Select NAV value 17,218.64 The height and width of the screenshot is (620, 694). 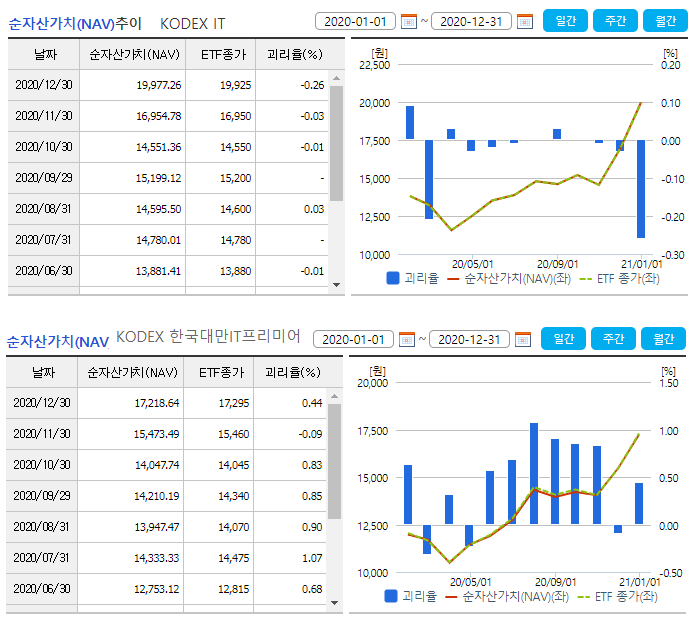157,403
